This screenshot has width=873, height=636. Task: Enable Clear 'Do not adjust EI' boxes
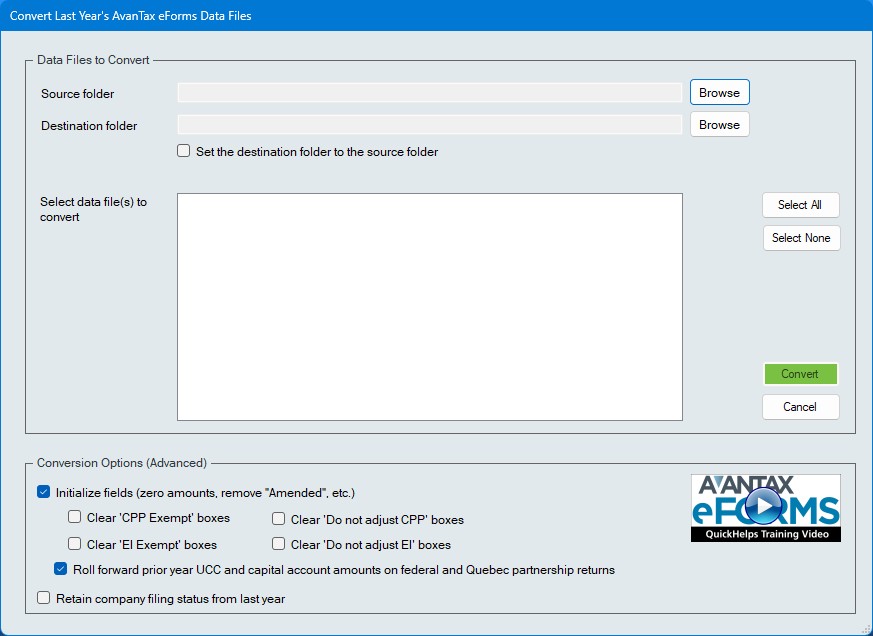click(279, 545)
